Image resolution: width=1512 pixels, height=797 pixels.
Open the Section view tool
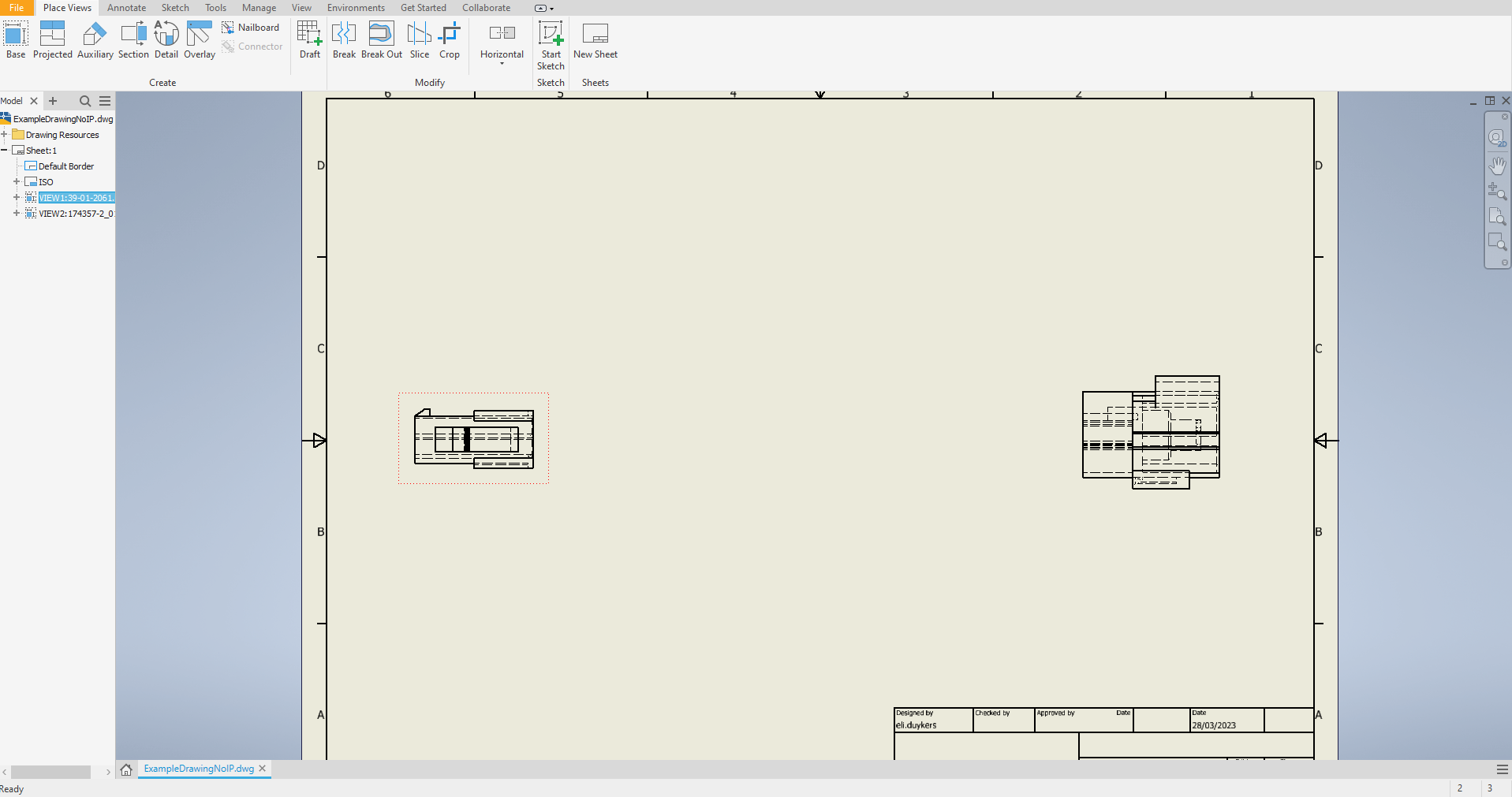point(133,36)
